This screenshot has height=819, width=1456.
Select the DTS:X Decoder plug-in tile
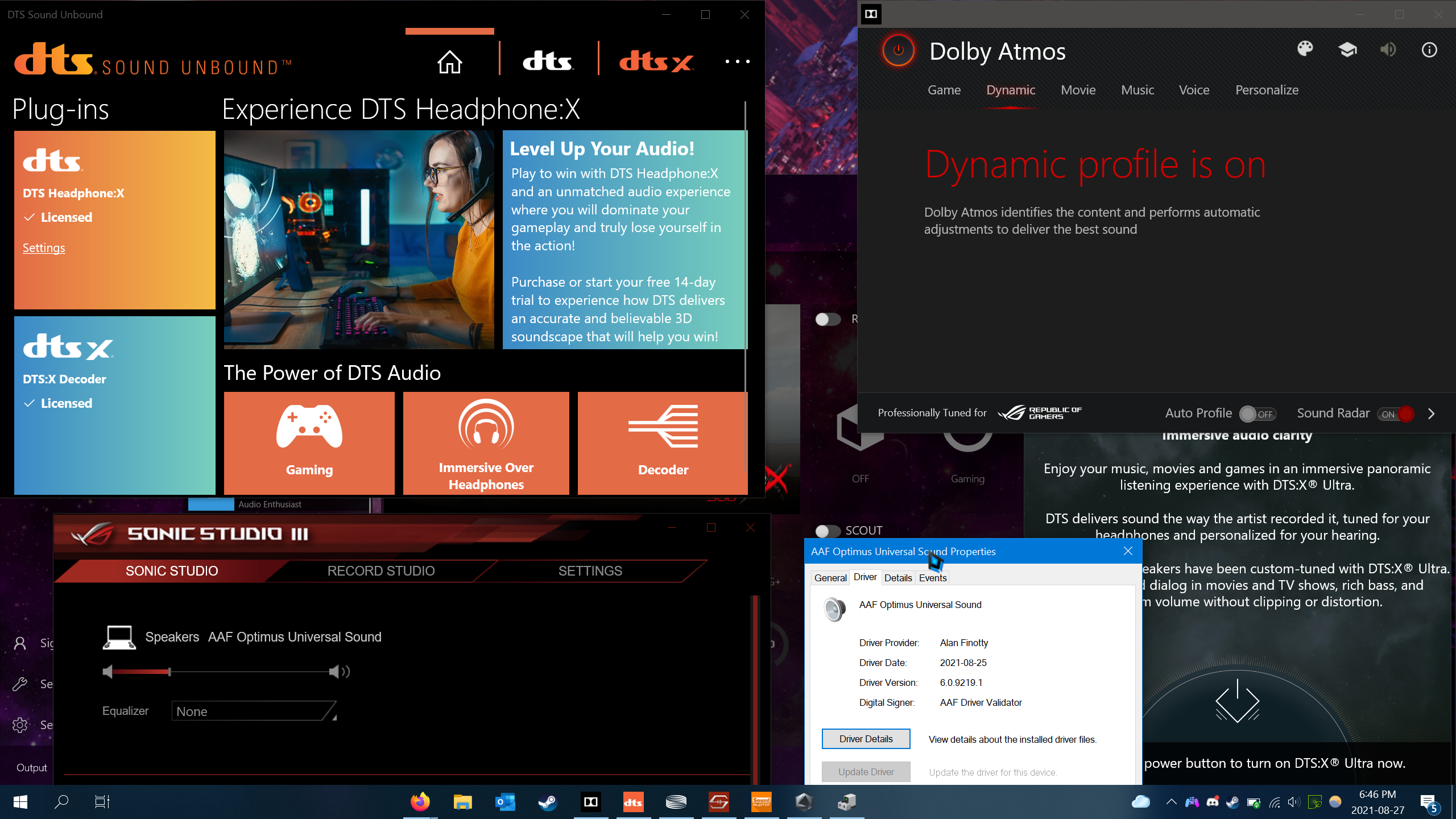point(115,406)
